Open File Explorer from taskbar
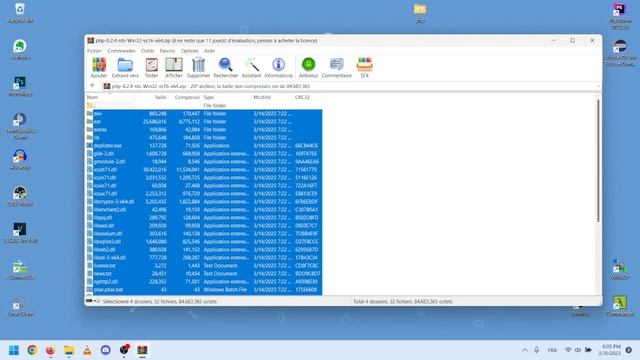Screen dimensions: 640x360 [x=69, y=350]
